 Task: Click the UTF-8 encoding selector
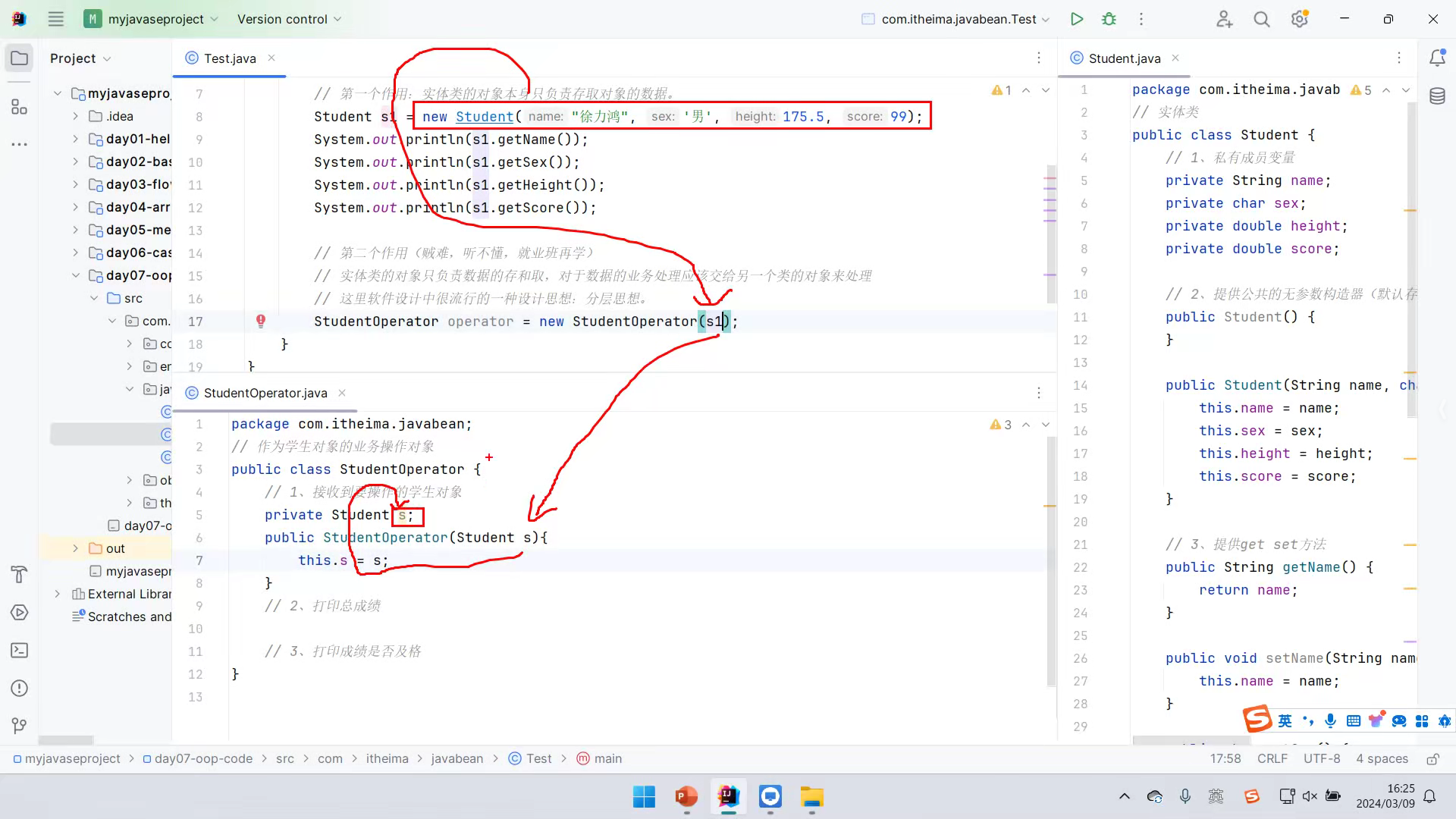(1322, 759)
